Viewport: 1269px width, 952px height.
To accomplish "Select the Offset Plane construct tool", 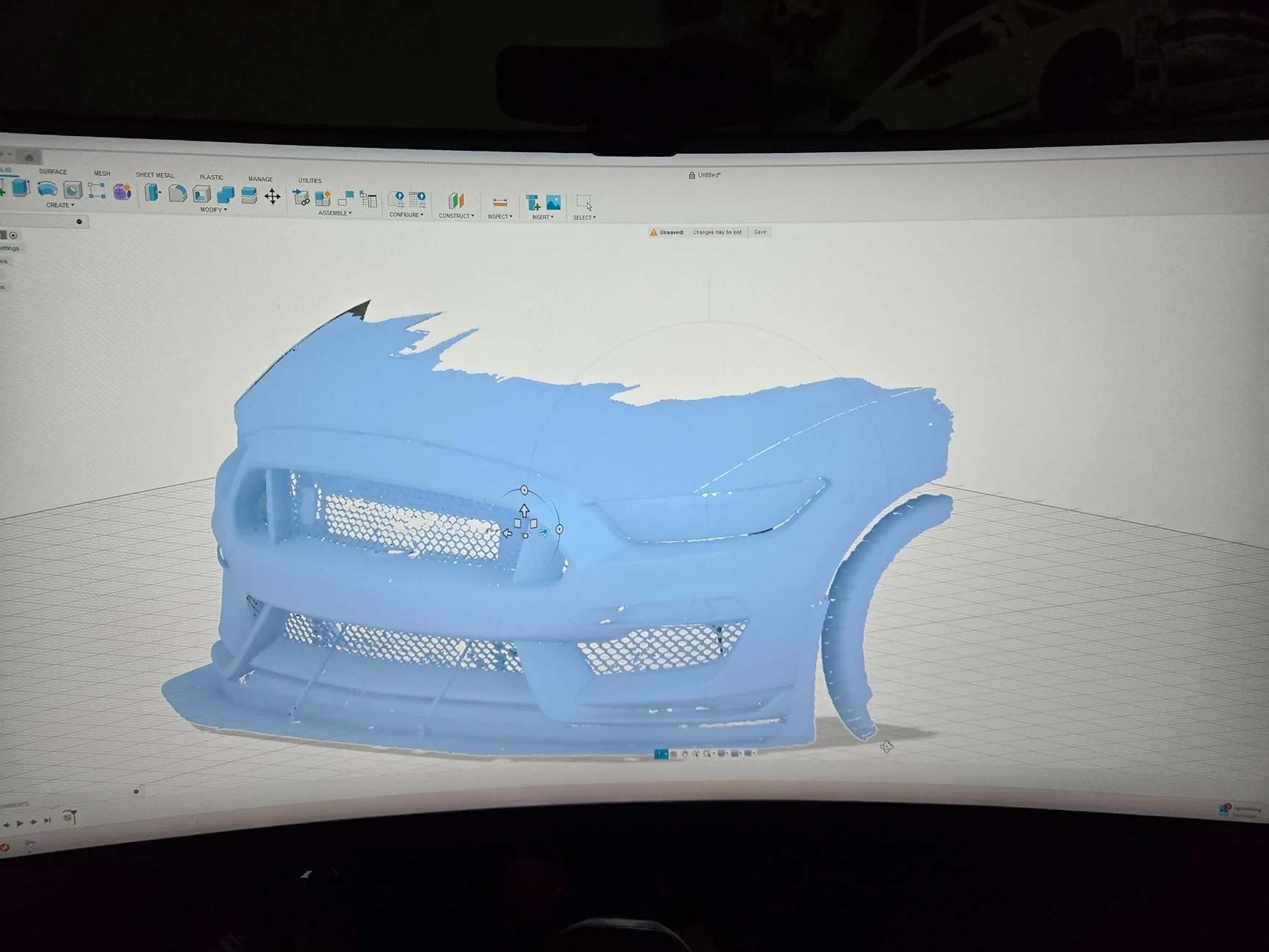I will click(x=456, y=201).
